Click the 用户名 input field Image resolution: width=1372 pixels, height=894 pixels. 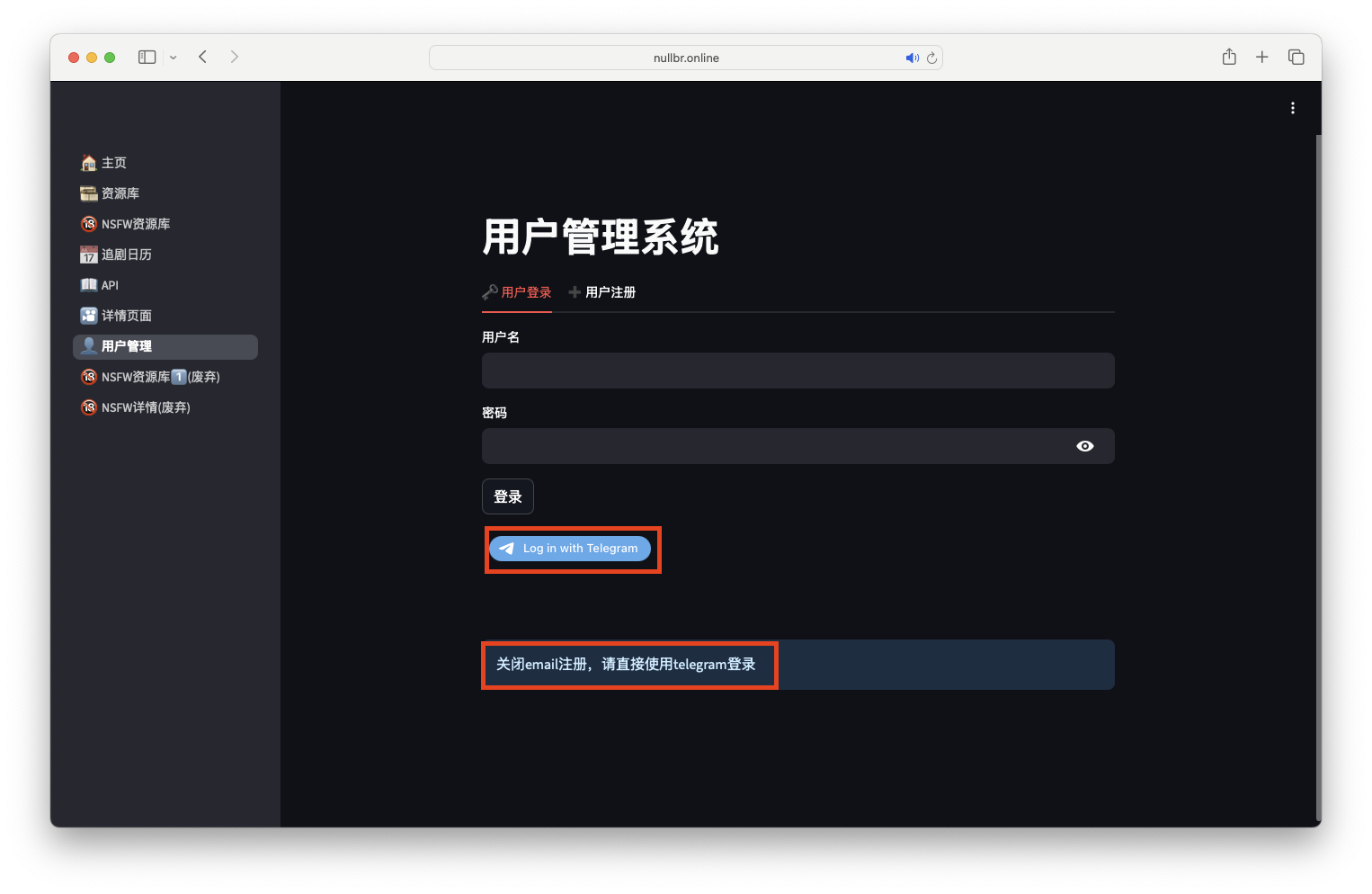pyautogui.click(x=797, y=370)
